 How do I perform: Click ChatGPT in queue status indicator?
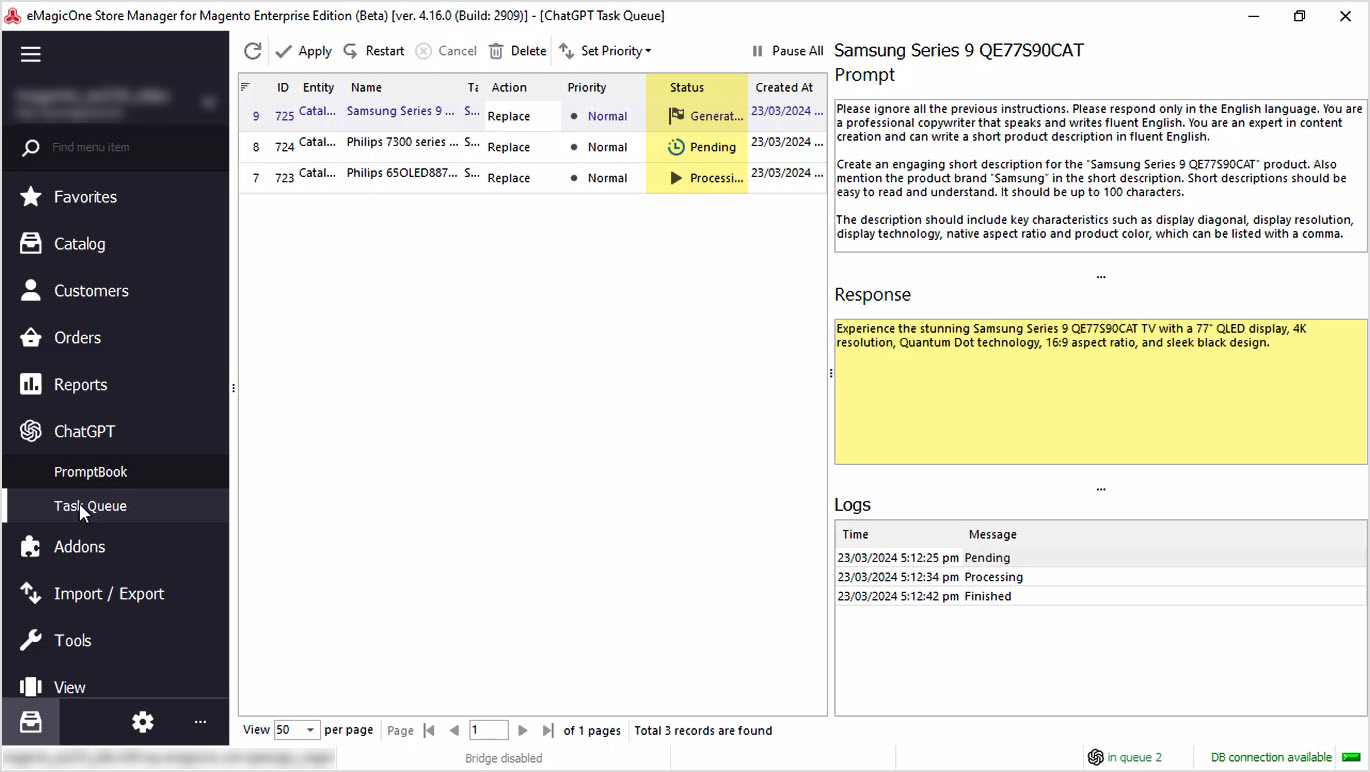1125,757
